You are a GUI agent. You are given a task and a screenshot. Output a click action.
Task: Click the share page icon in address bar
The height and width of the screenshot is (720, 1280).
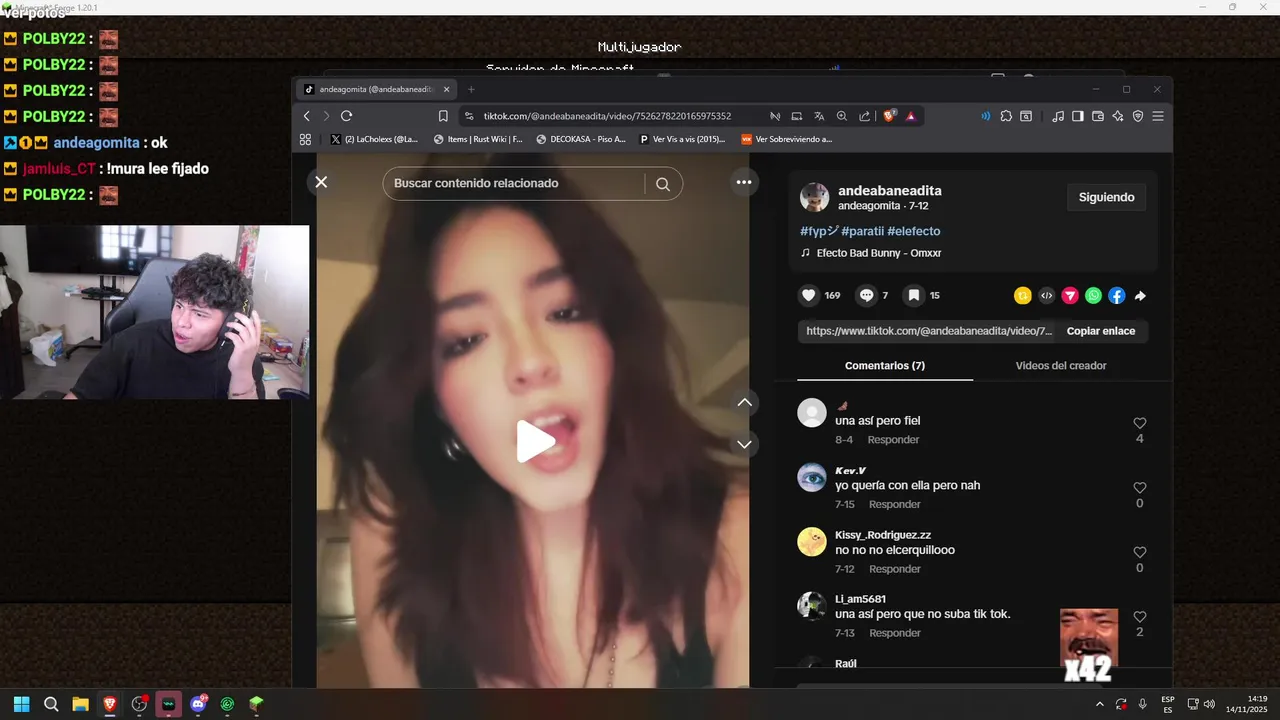click(x=864, y=116)
